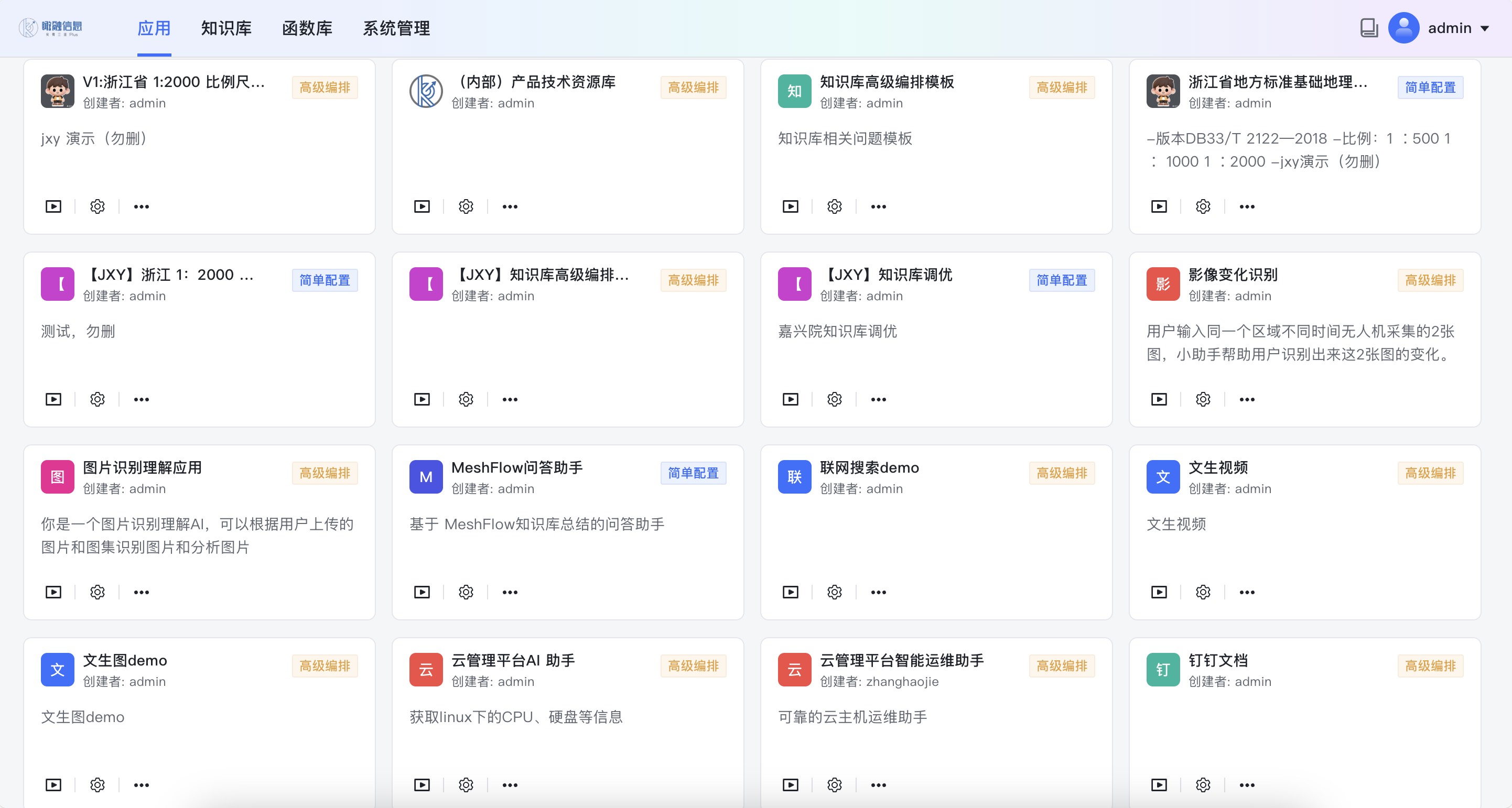This screenshot has width=1512, height=808.
Task: Run the 云管理平台AI 助手
Action: [422, 784]
